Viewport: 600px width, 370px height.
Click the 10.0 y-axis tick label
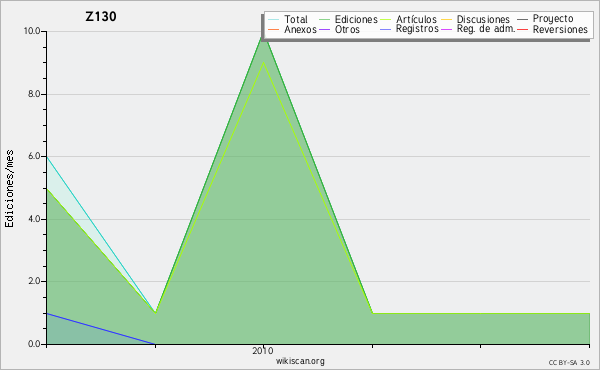(x=32, y=31)
